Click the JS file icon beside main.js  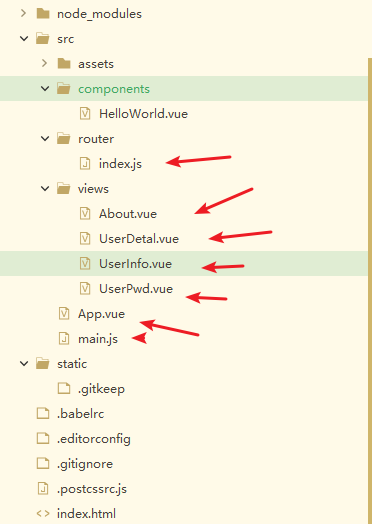point(64,339)
